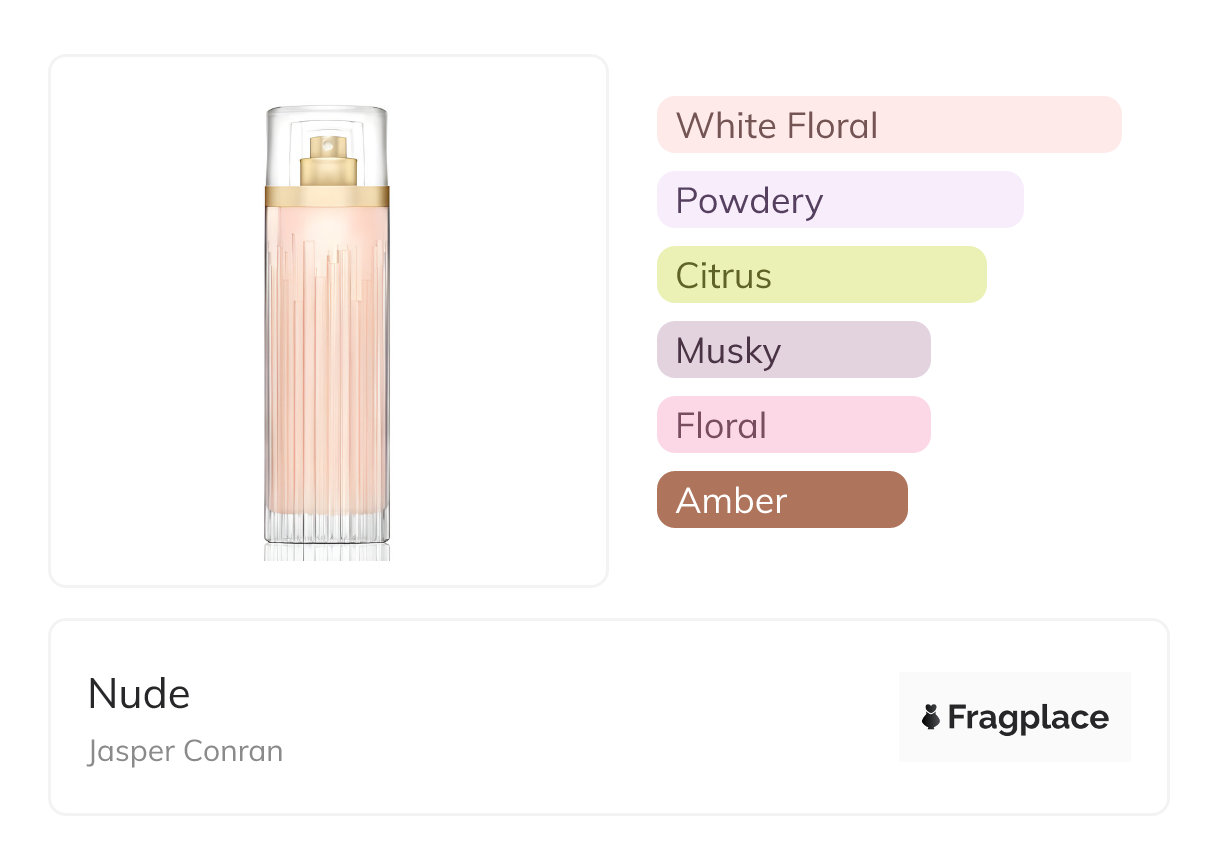Viewport: 1218px width, 864px height.
Task: Select the Powdery accord bar
Action: click(839, 200)
